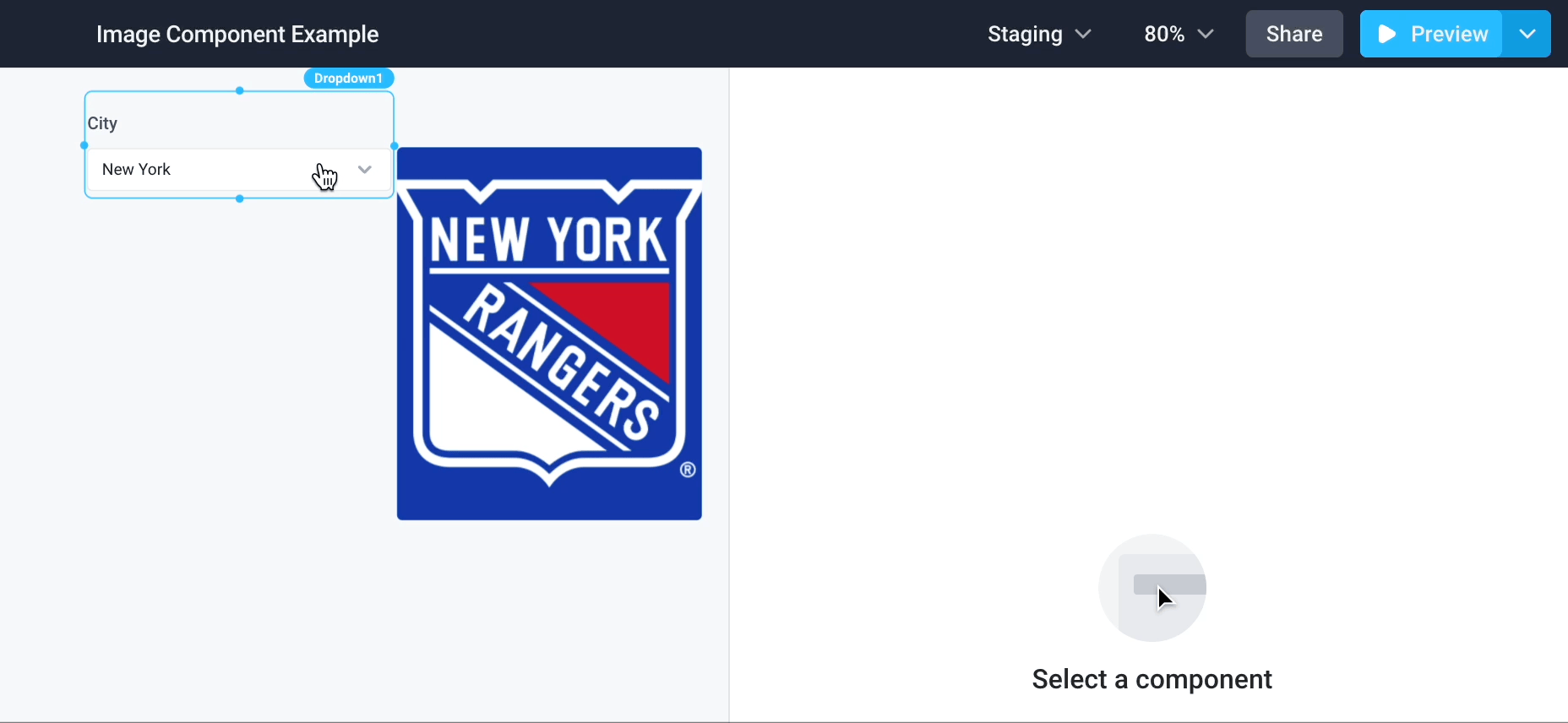Click the Image Component Example title
The width and height of the screenshot is (1568, 723).
[x=237, y=35]
